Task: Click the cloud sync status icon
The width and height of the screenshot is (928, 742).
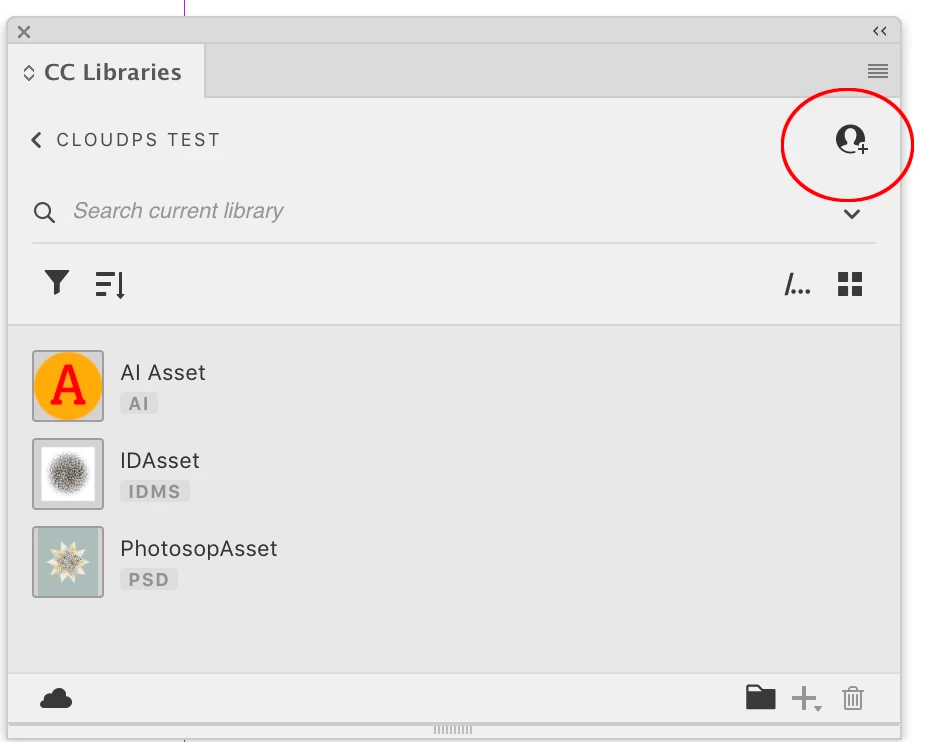Action: click(x=56, y=699)
